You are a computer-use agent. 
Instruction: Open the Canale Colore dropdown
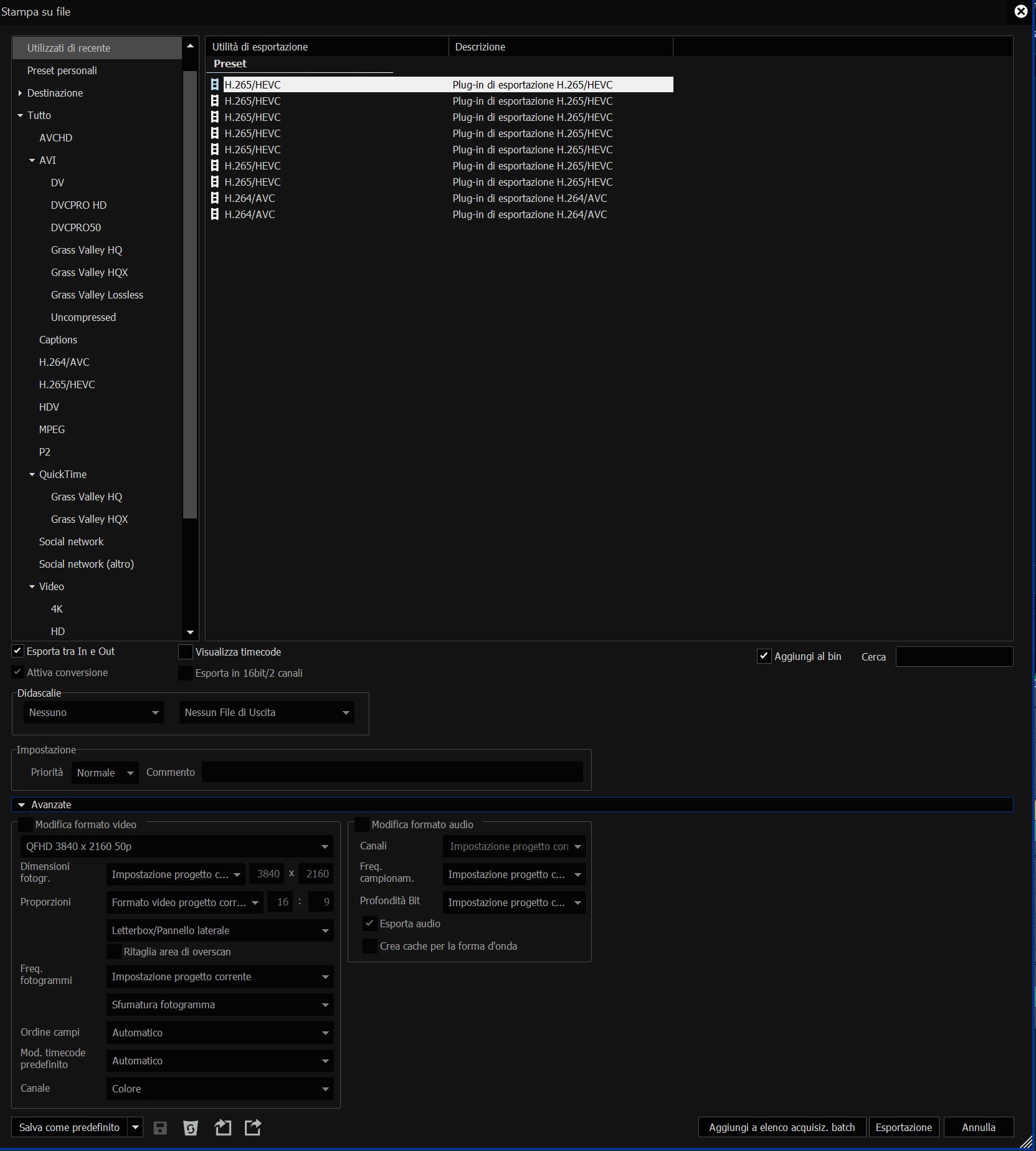click(x=220, y=1089)
